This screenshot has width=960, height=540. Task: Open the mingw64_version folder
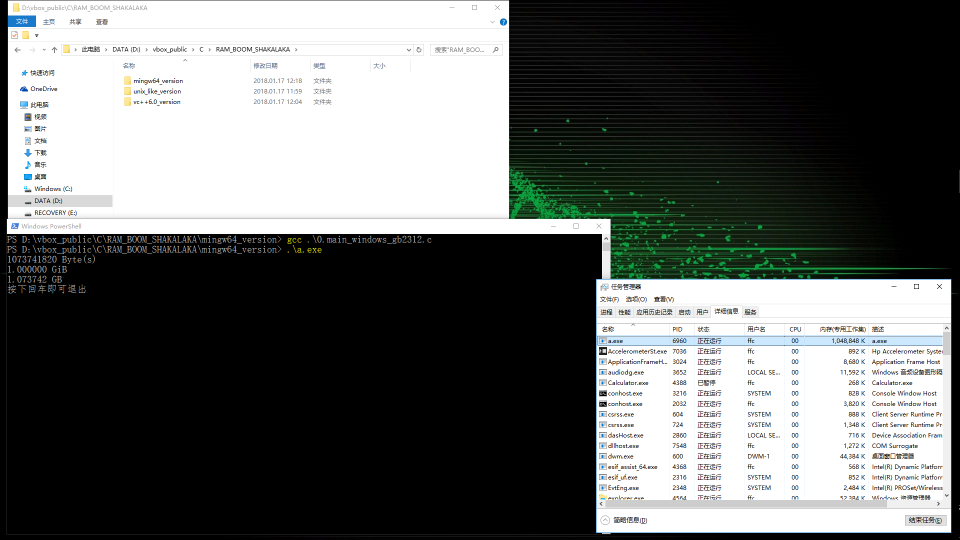click(x=157, y=80)
